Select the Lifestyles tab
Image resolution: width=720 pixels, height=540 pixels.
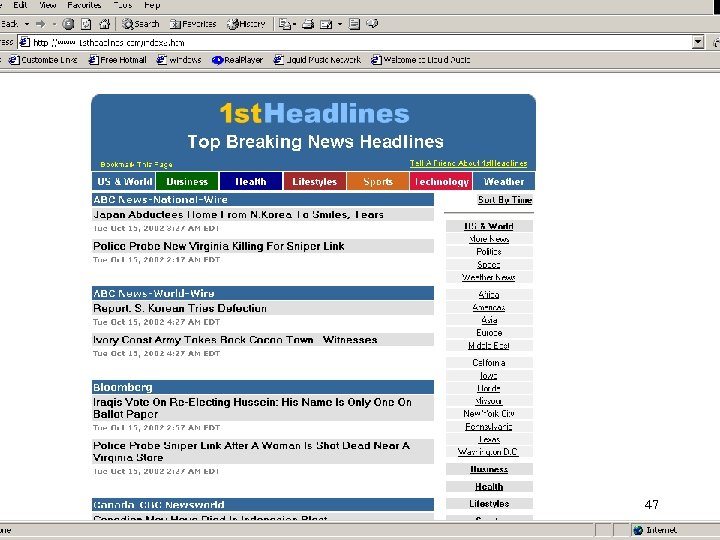tap(315, 181)
